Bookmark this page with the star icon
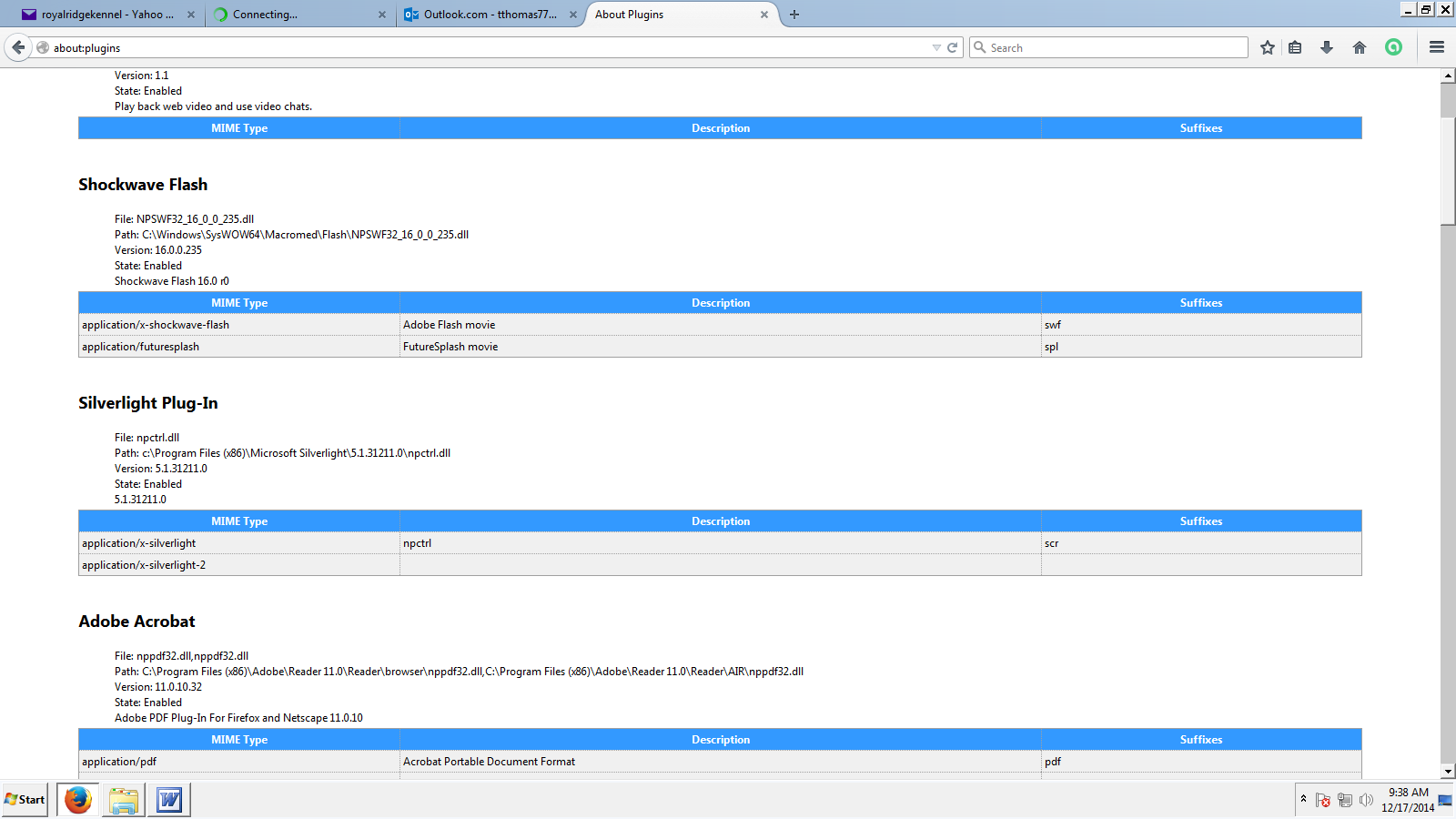Image resolution: width=1456 pixels, height=819 pixels. pyautogui.click(x=1267, y=47)
